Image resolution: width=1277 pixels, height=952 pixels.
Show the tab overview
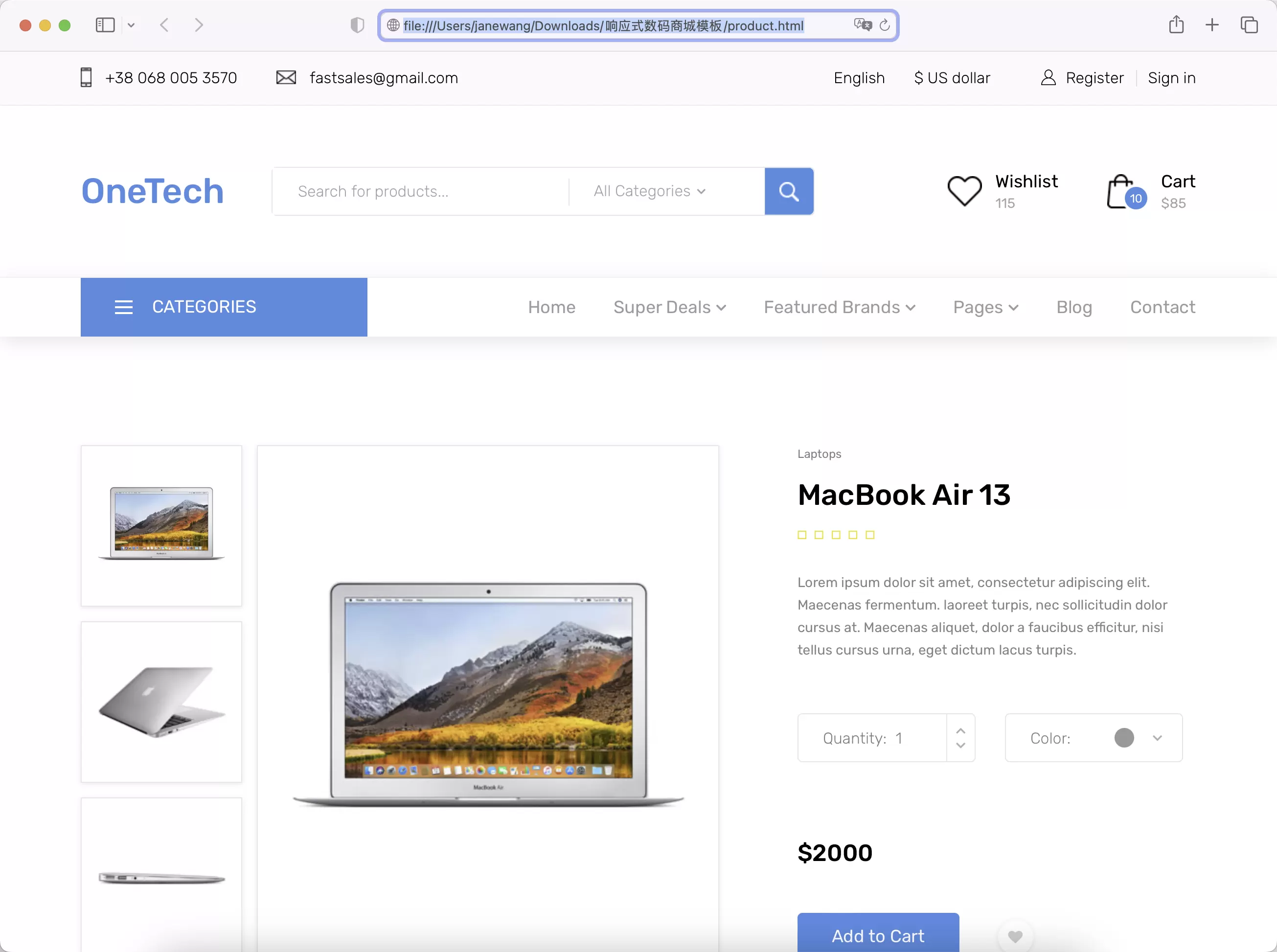pyautogui.click(x=1249, y=25)
